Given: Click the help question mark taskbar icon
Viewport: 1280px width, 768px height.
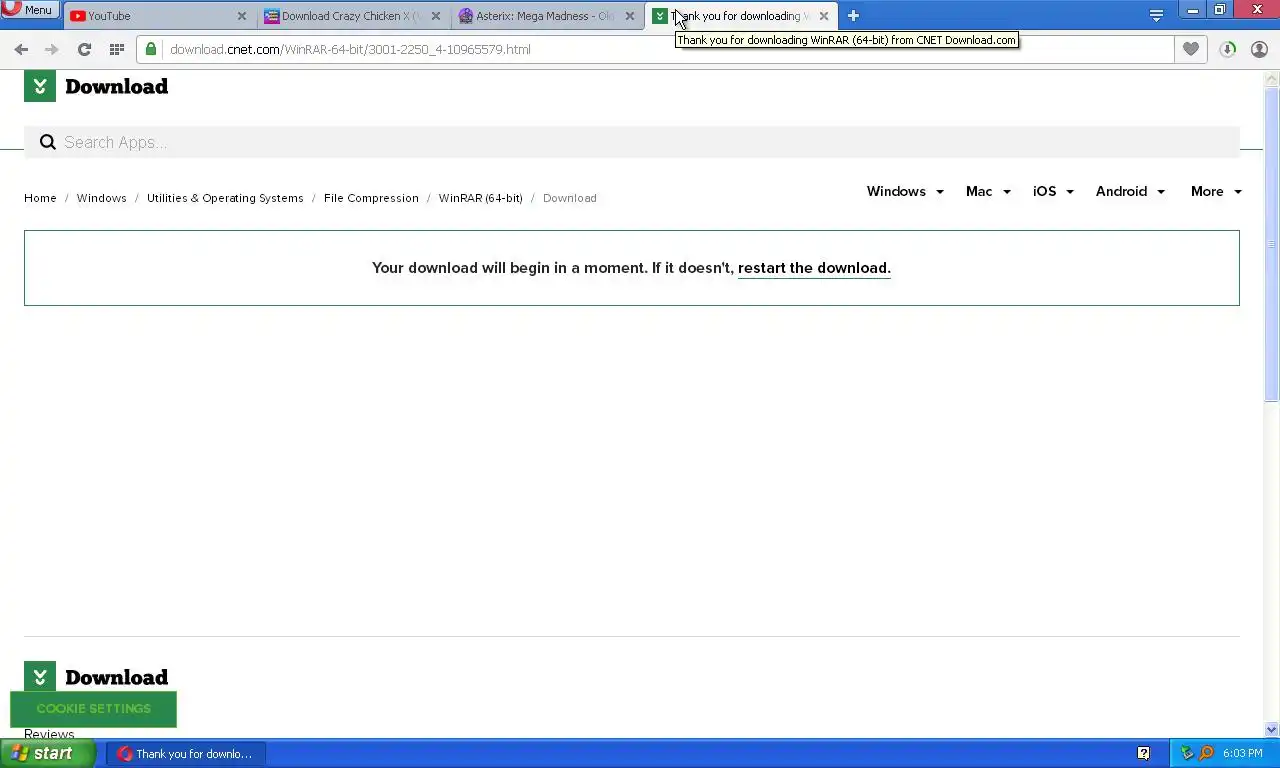Looking at the screenshot, I should click(x=1143, y=753).
